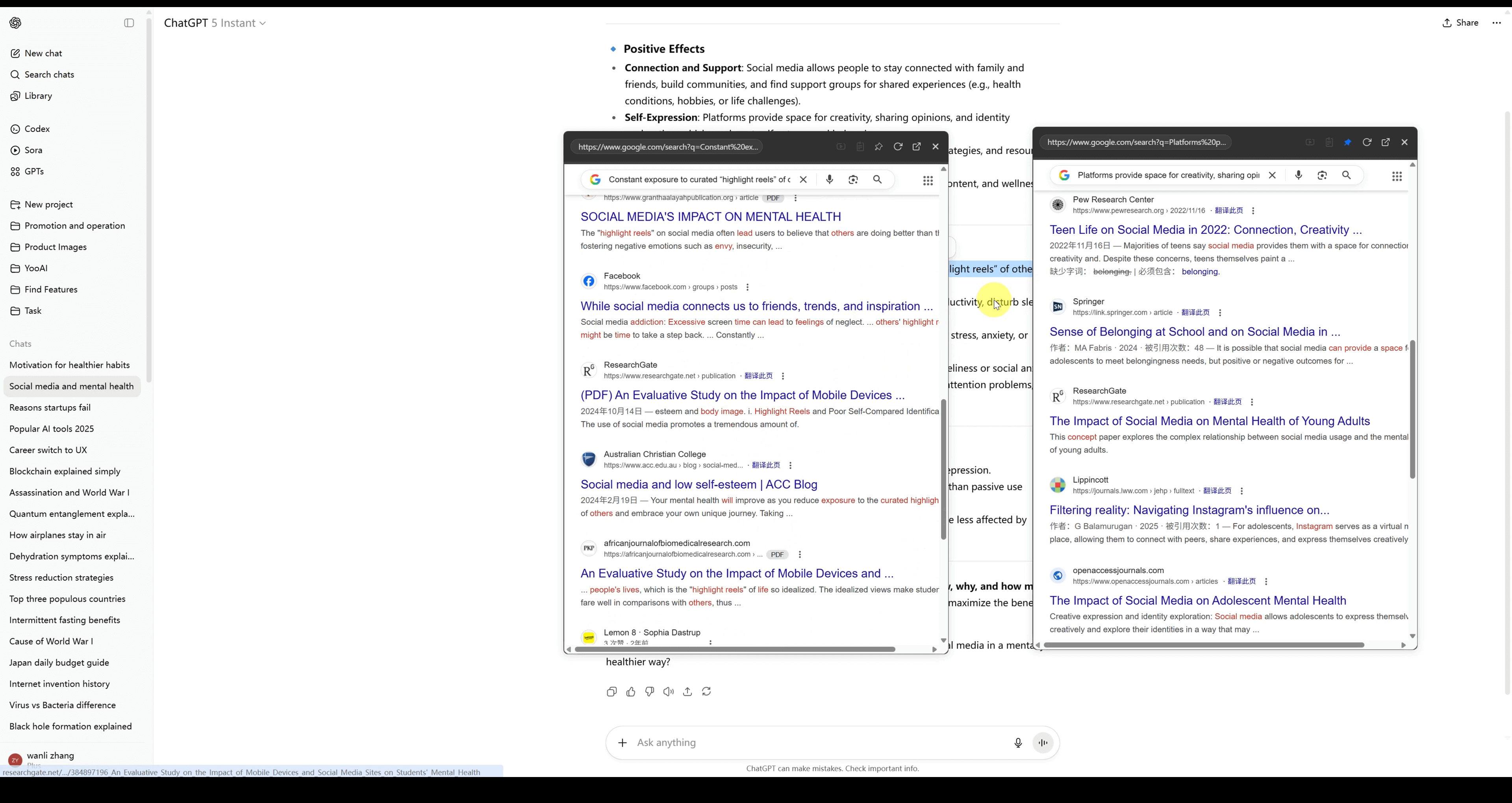Open the ChatGPT logo home icon
1512x803 pixels.
coord(16,23)
